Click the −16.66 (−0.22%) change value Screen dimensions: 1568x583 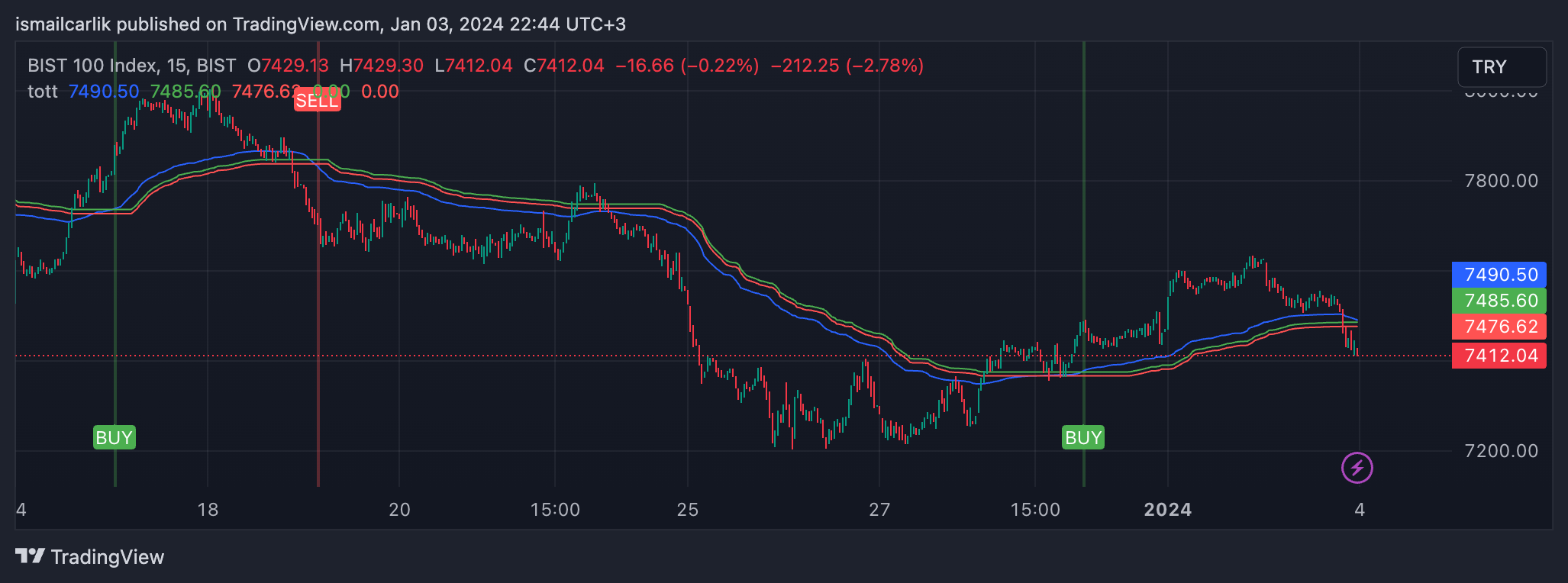pyautogui.click(x=687, y=66)
